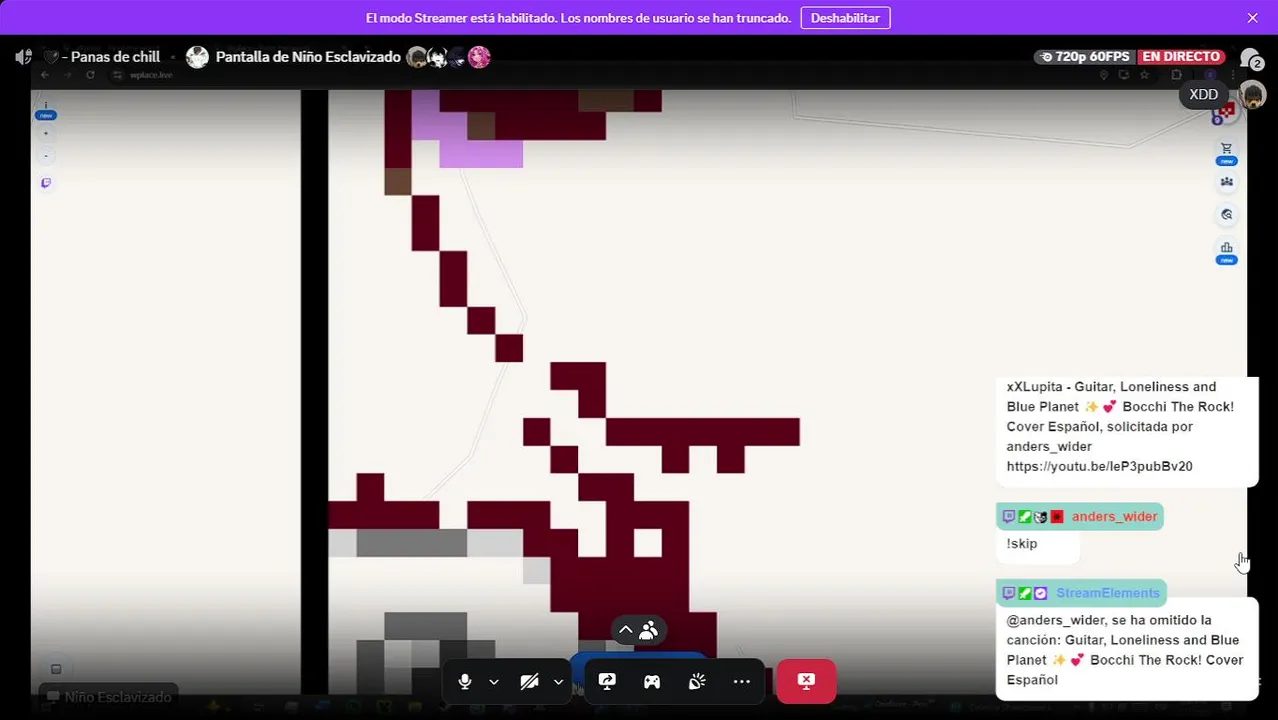Click StreamElements username in chat

pyautogui.click(x=1108, y=593)
